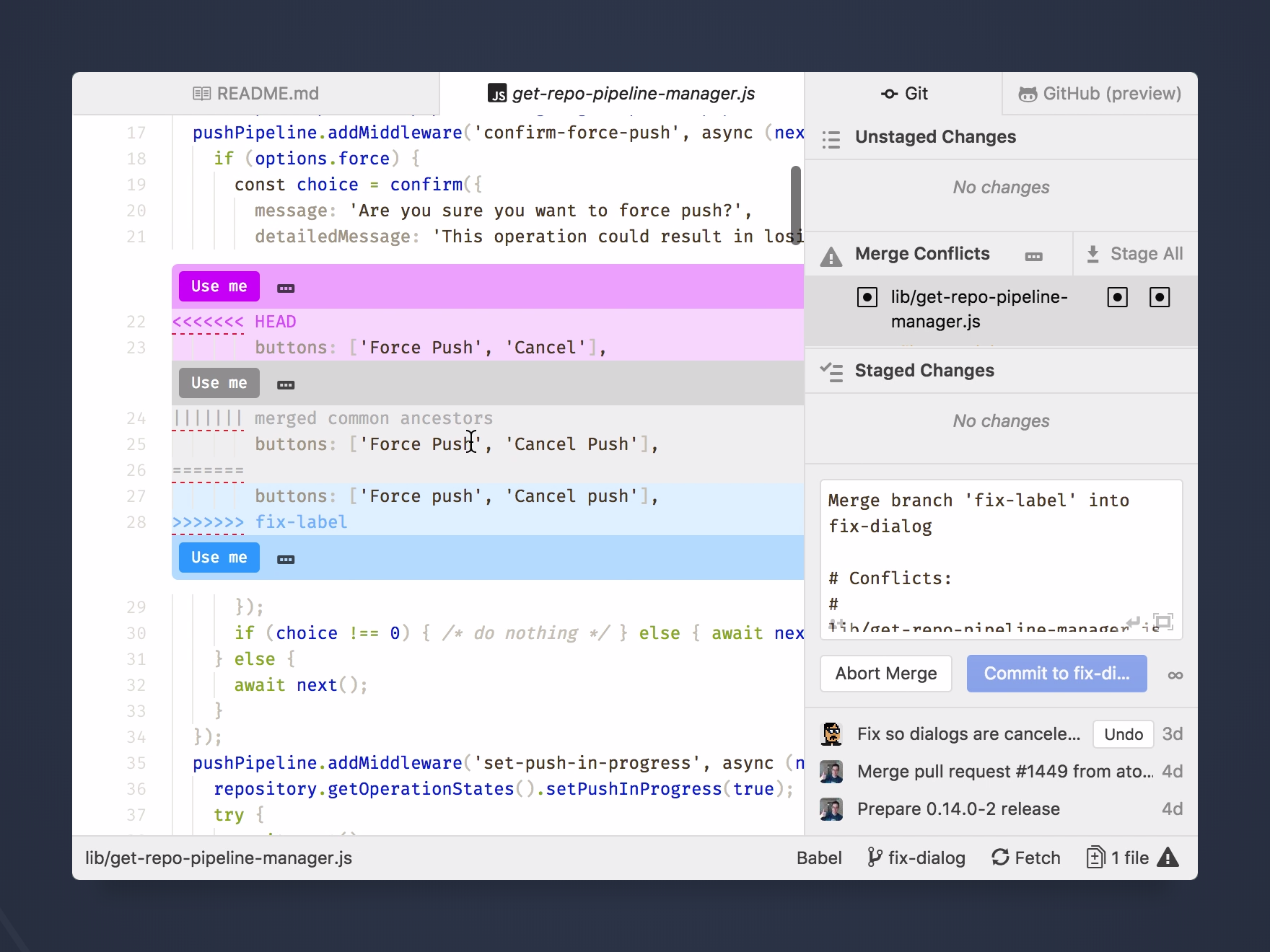This screenshot has height=952, width=1270.
Task: Click the Abort Merge button
Action: tap(886, 674)
